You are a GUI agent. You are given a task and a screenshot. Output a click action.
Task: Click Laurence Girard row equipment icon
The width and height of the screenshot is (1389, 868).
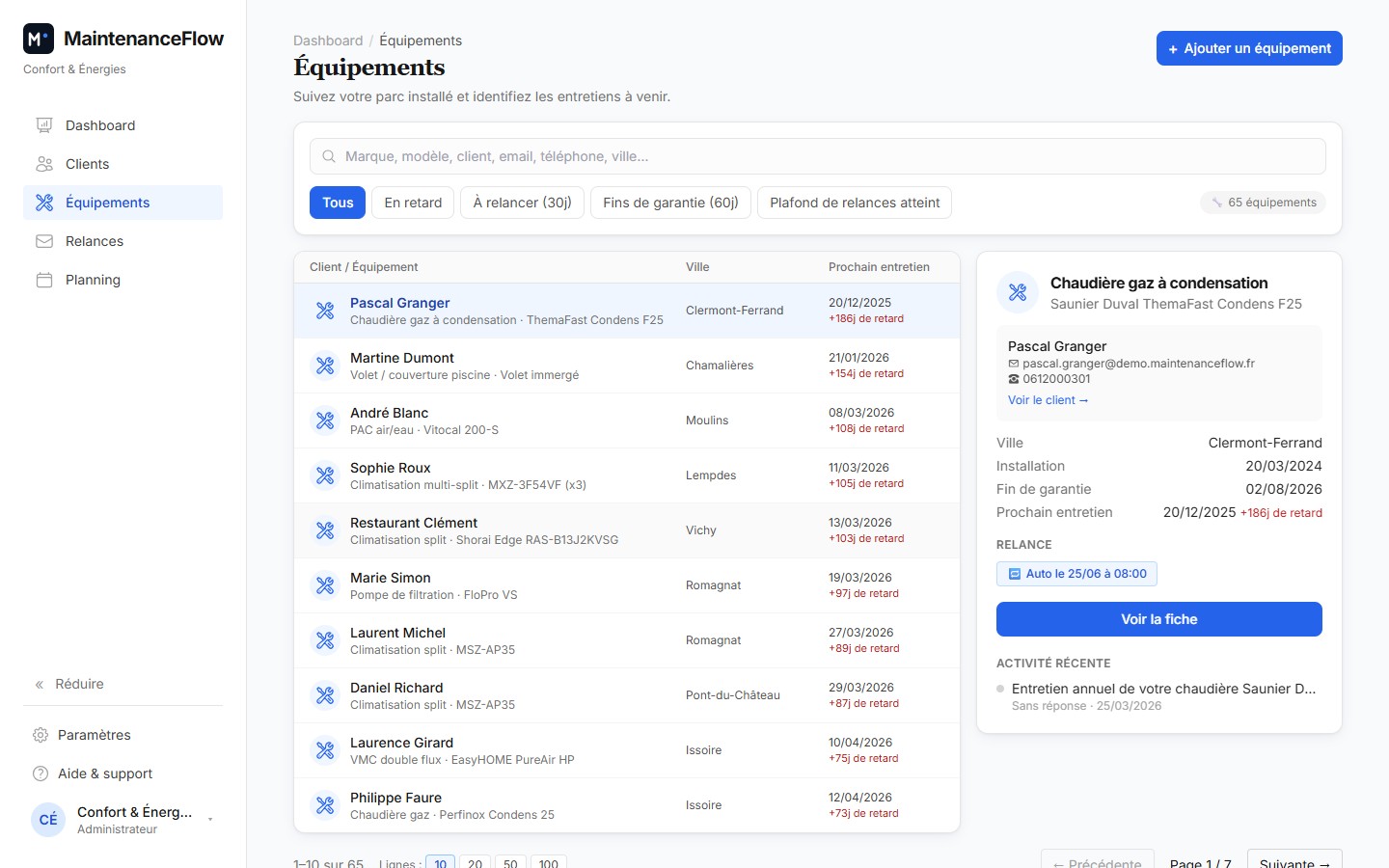point(325,750)
